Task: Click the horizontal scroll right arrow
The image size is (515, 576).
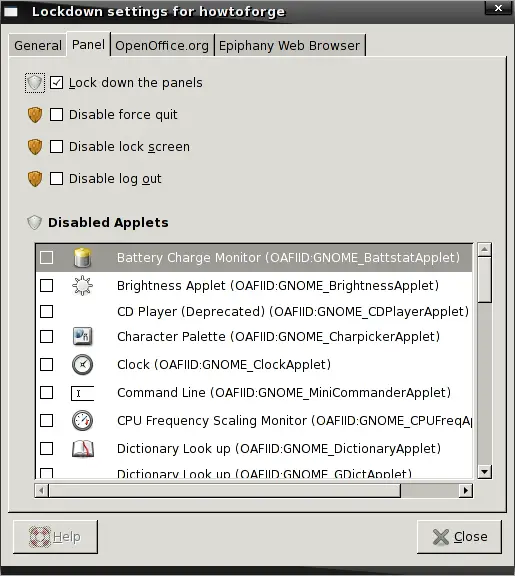Action: (466, 490)
